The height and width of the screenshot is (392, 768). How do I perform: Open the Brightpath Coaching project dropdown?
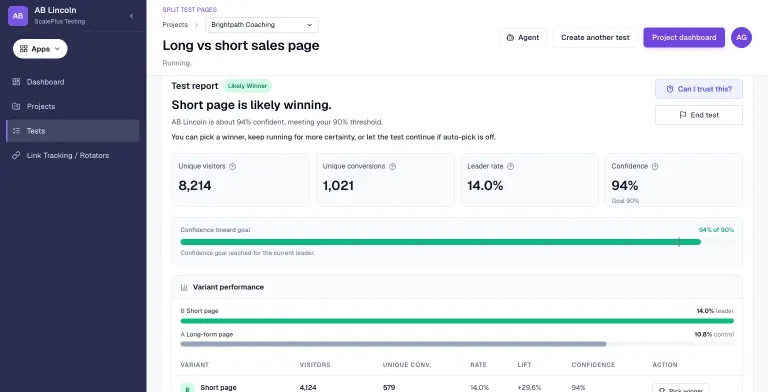coord(262,25)
